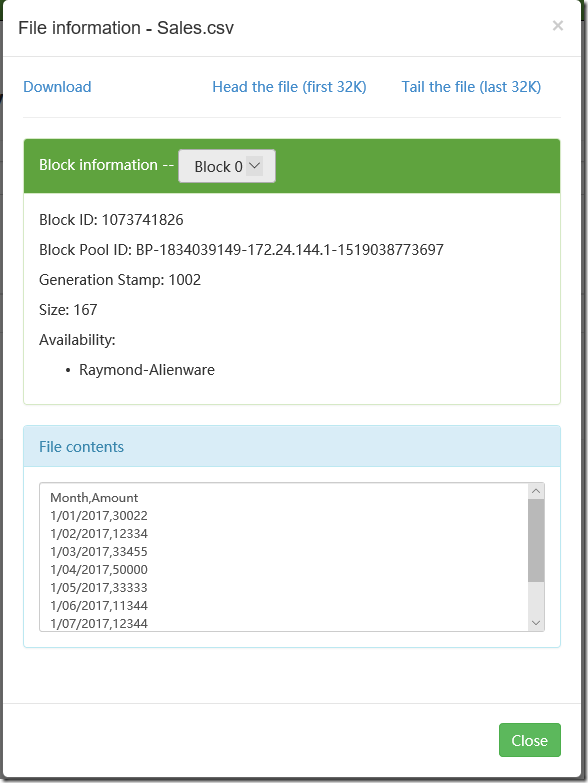Click the Month,Amount header line
The height and width of the screenshot is (783, 588).
(x=94, y=498)
